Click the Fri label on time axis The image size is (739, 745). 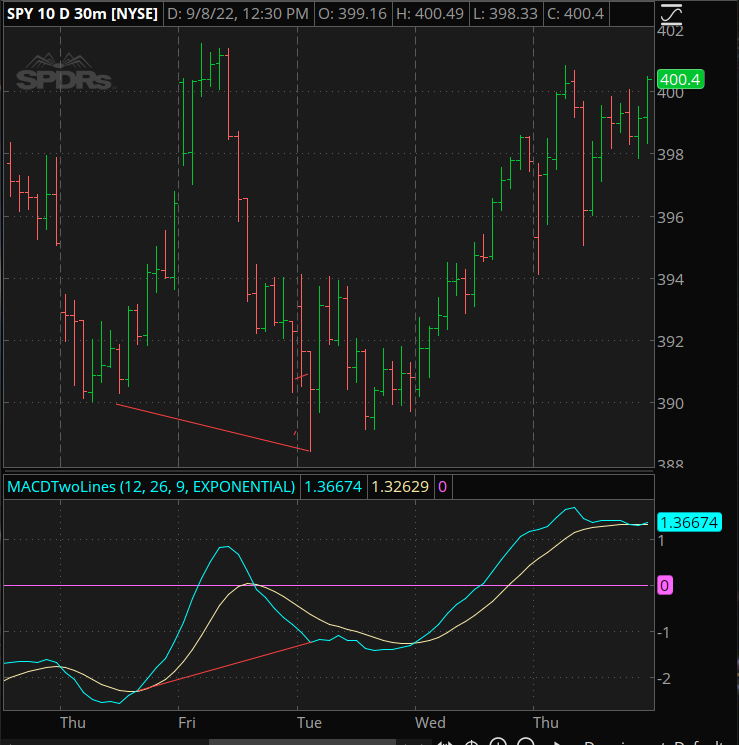click(187, 723)
